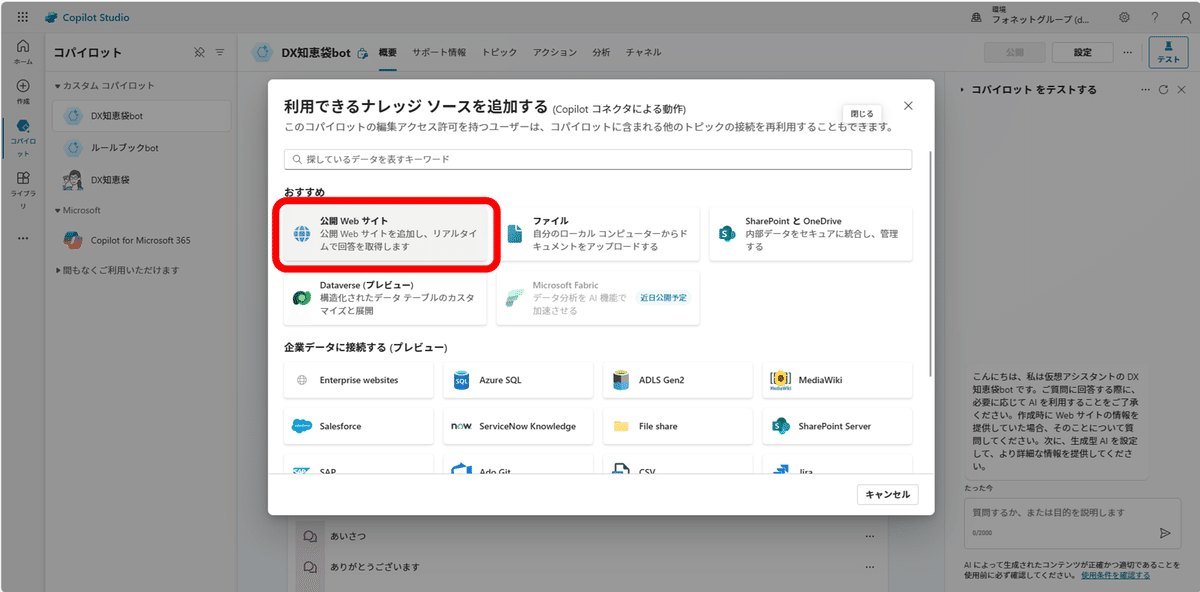
Task: Click the Cancel button in dialog
Action: [887, 494]
